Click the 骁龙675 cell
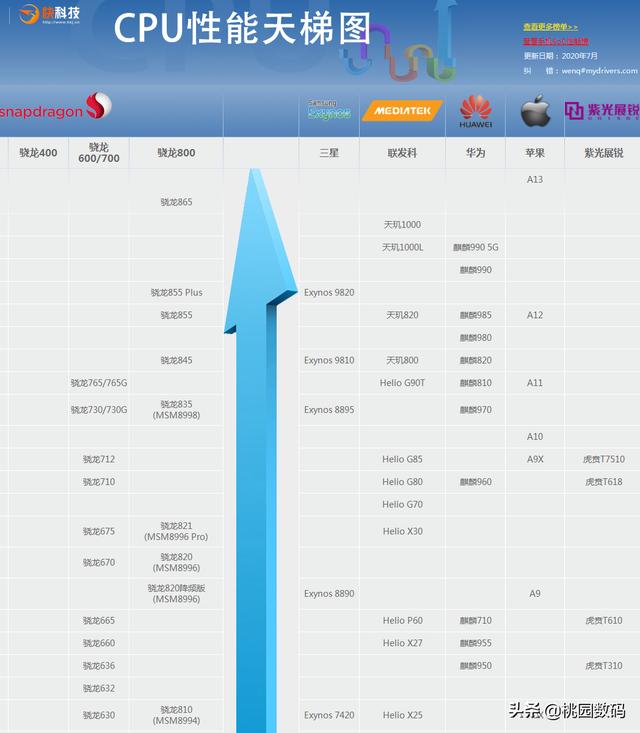The height and width of the screenshot is (733, 640). tap(99, 532)
